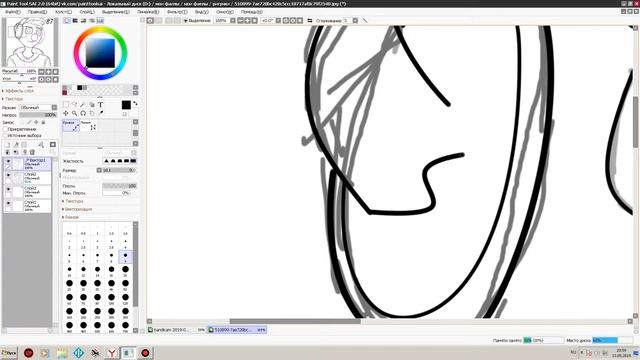Expand the Векторизация section
The width and height of the screenshot is (640, 360).
78,209
